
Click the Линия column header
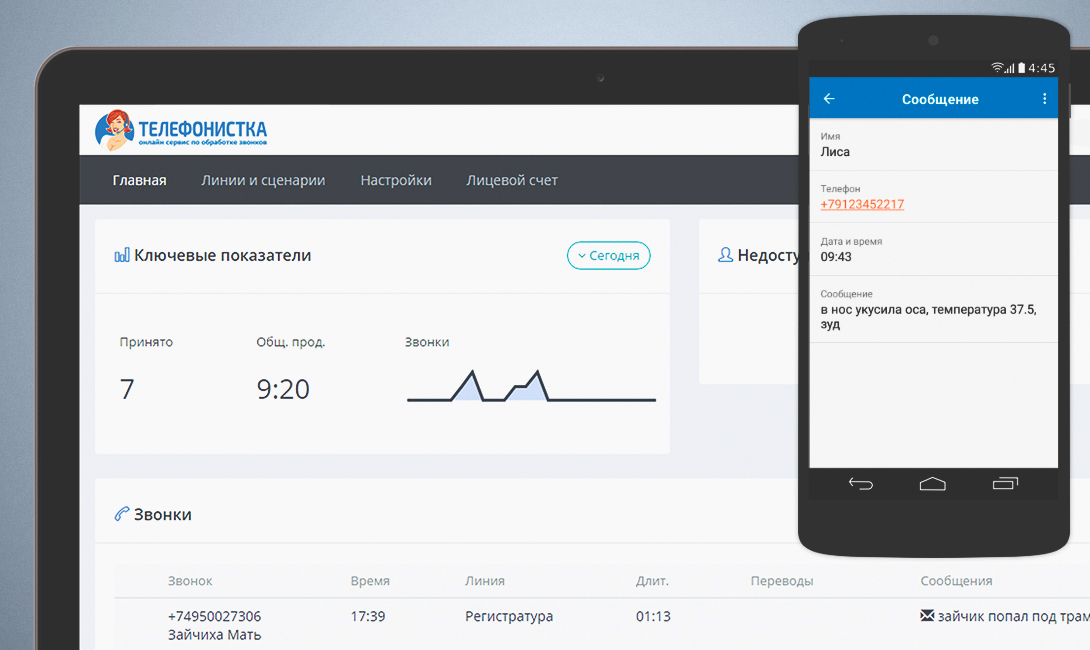[485, 580]
